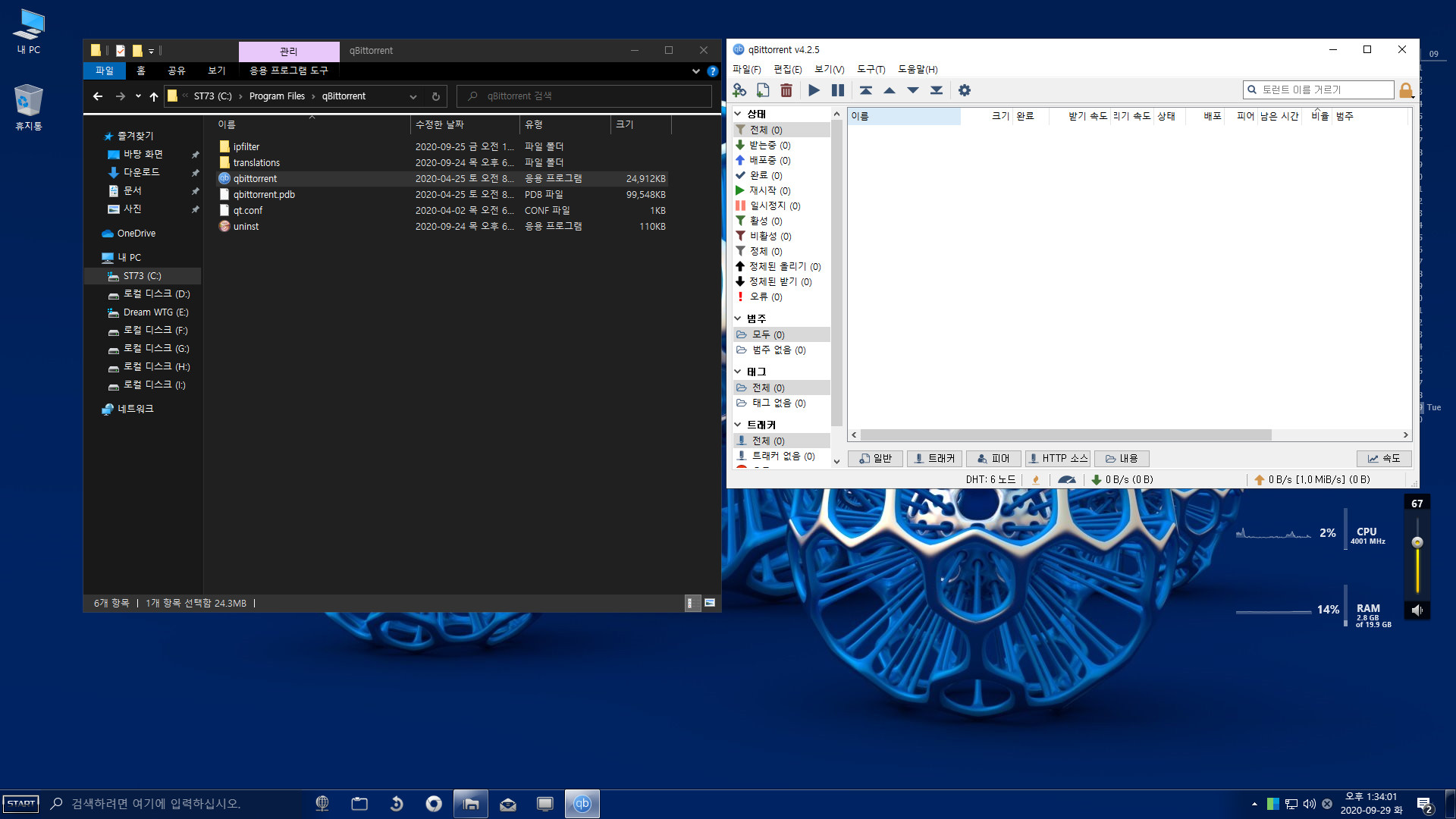Switch to 내용 details tab

(x=1122, y=458)
